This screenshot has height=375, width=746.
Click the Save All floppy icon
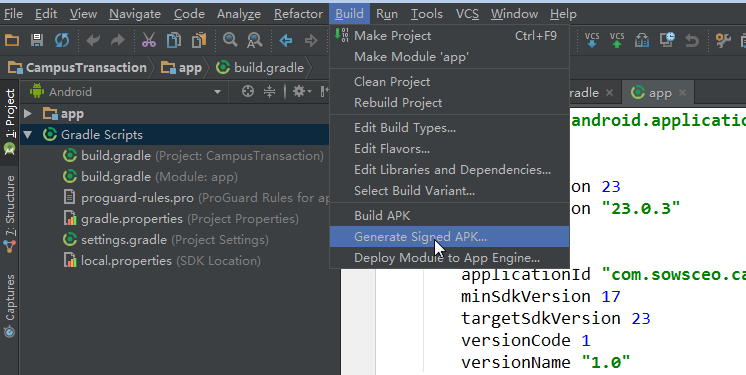37,40
